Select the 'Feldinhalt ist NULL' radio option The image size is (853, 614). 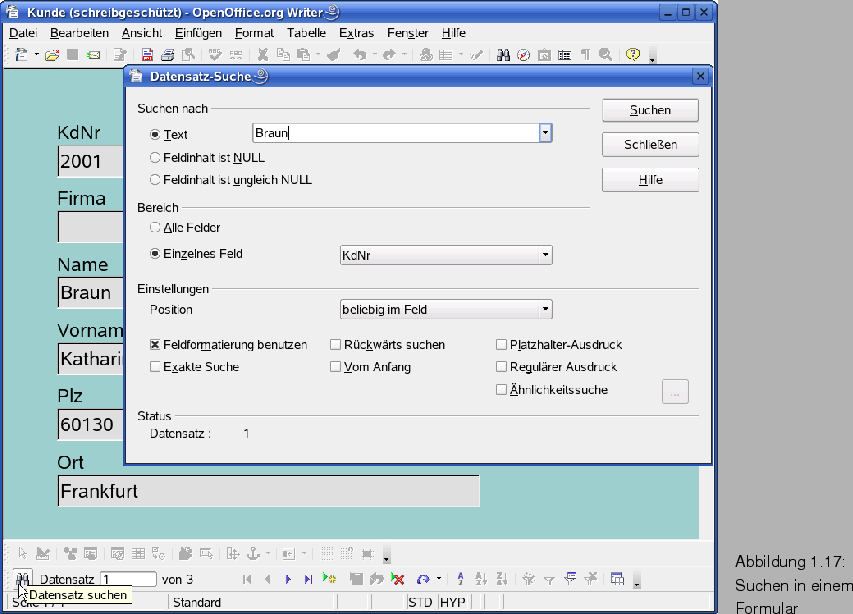pos(154,157)
